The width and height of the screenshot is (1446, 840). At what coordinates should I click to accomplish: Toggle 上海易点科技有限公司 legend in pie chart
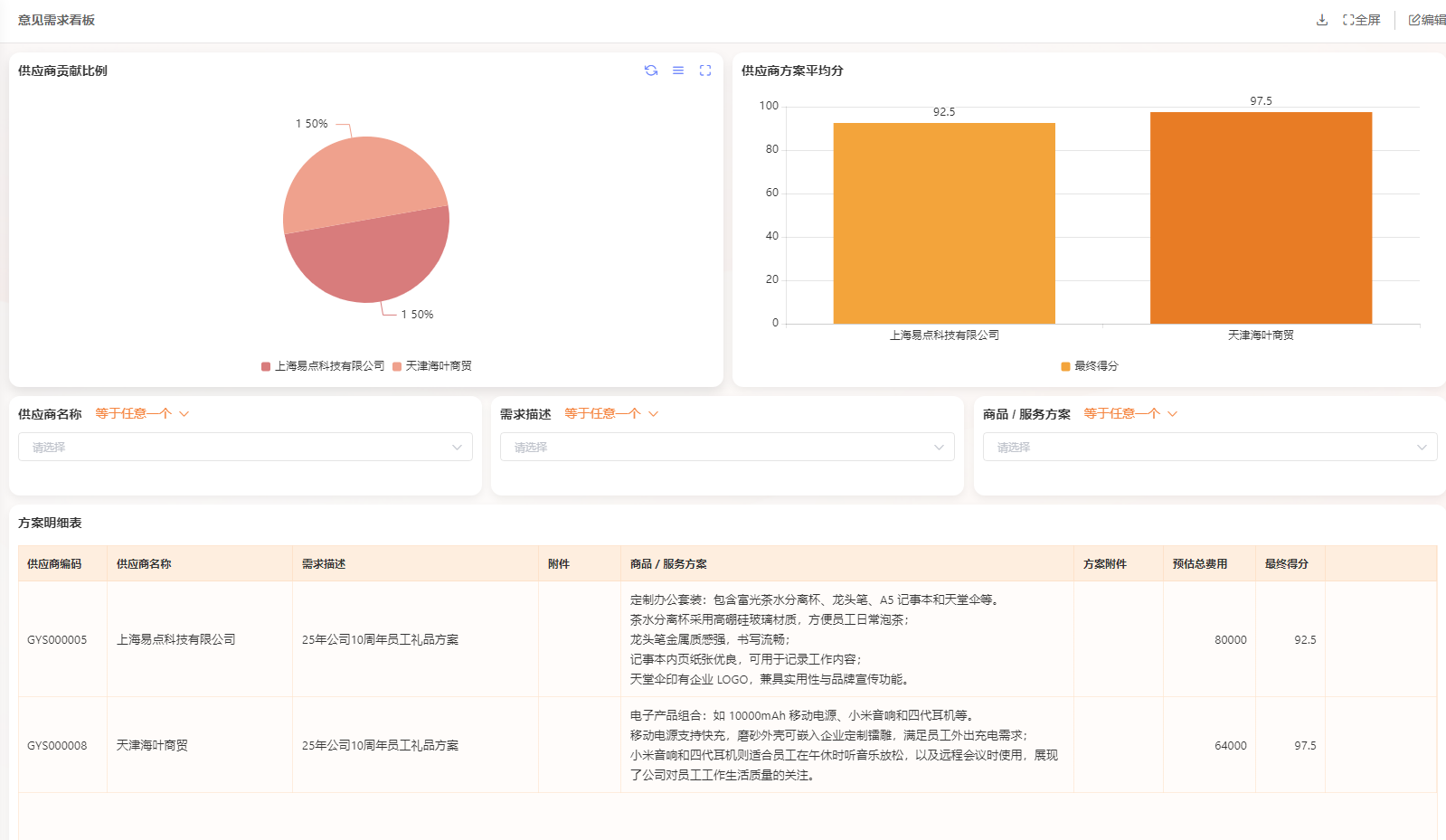(323, 366)
